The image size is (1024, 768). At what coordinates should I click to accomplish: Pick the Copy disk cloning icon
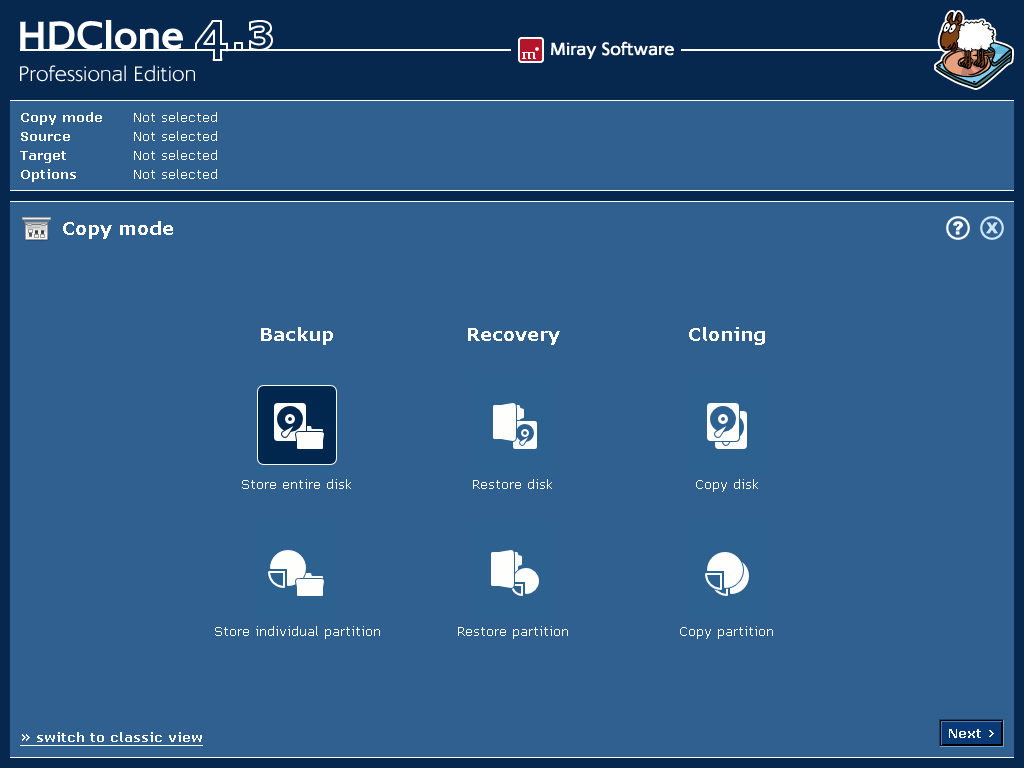(x=727, y=425)
